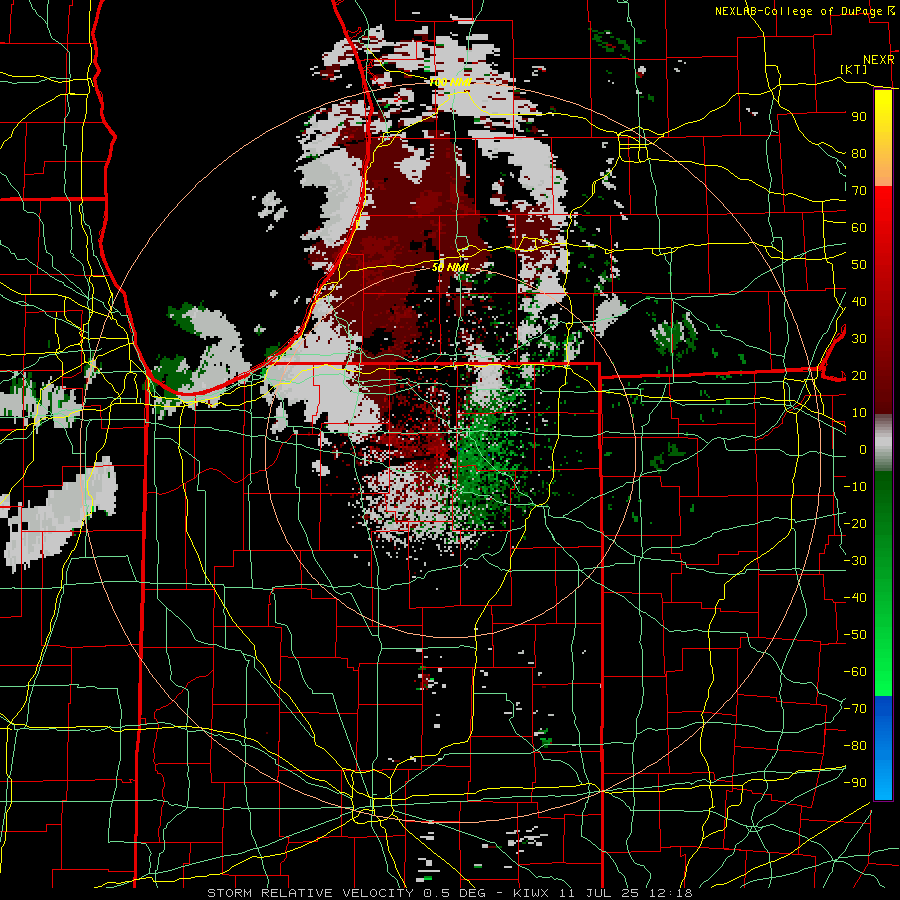
Task: Click the -30 value on velocity scale
Action: [855, 561]
